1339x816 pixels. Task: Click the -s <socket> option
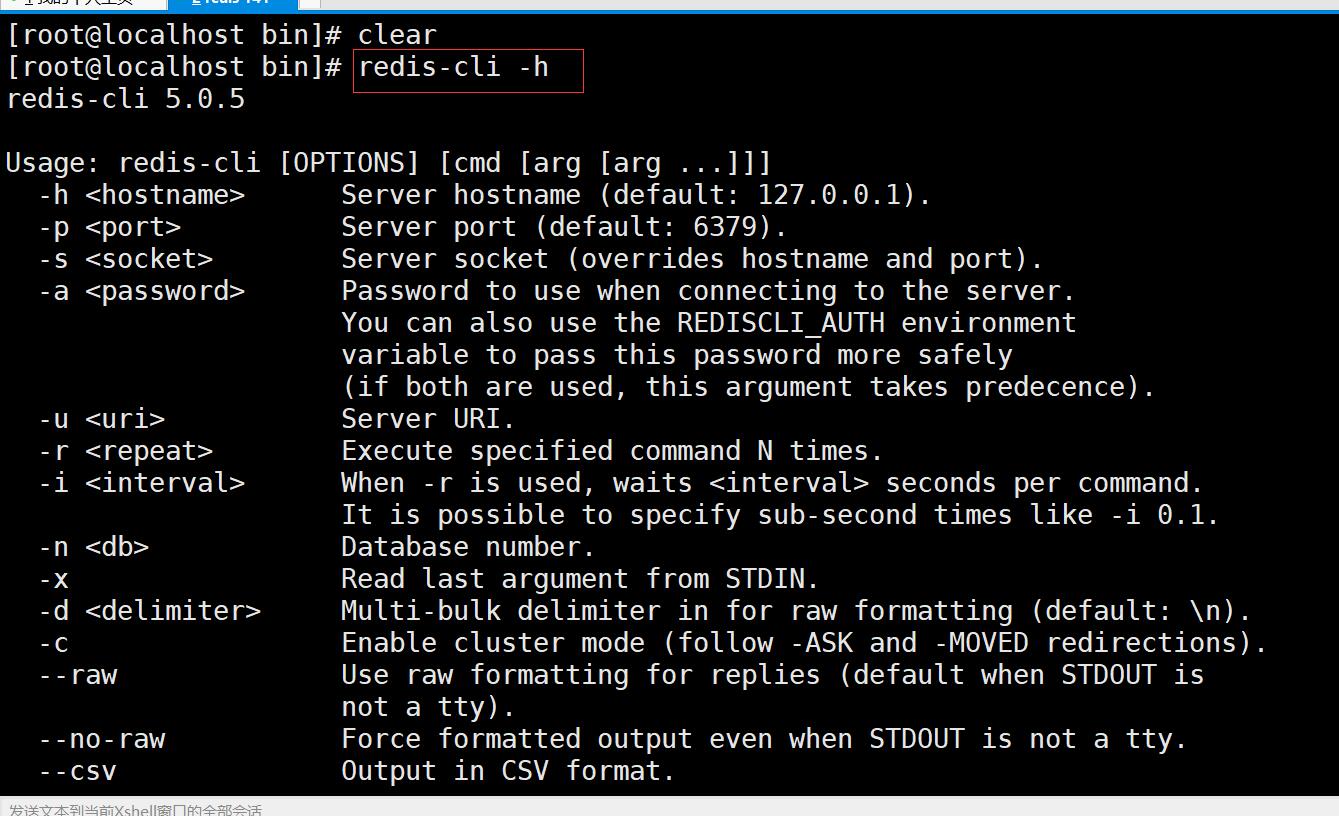(126, 259)
